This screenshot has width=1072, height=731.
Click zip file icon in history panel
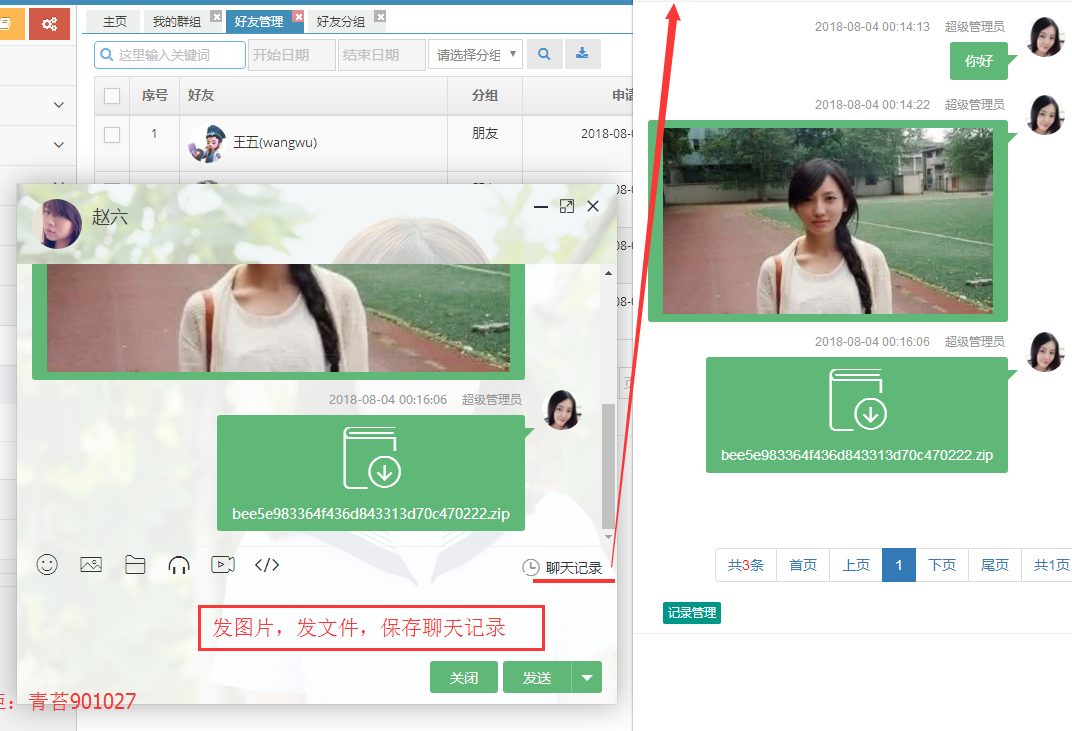(858, 400)
